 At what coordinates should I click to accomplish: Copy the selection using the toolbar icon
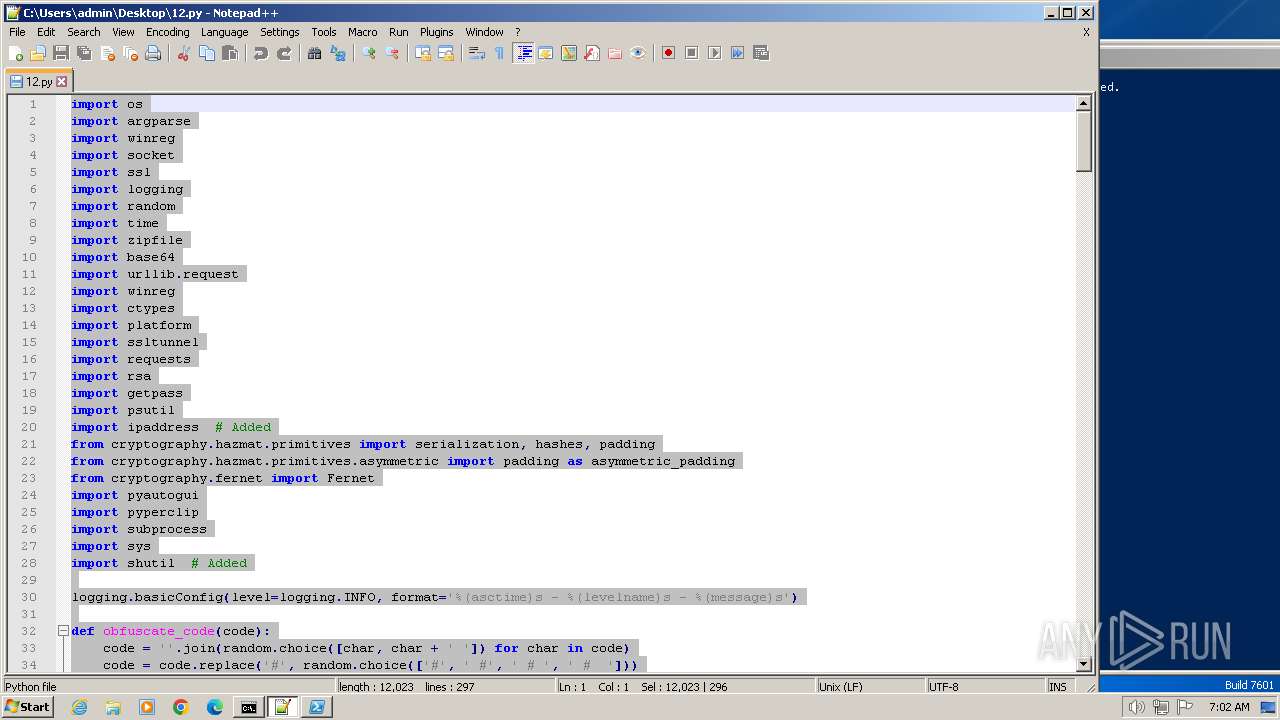(207, 53)
